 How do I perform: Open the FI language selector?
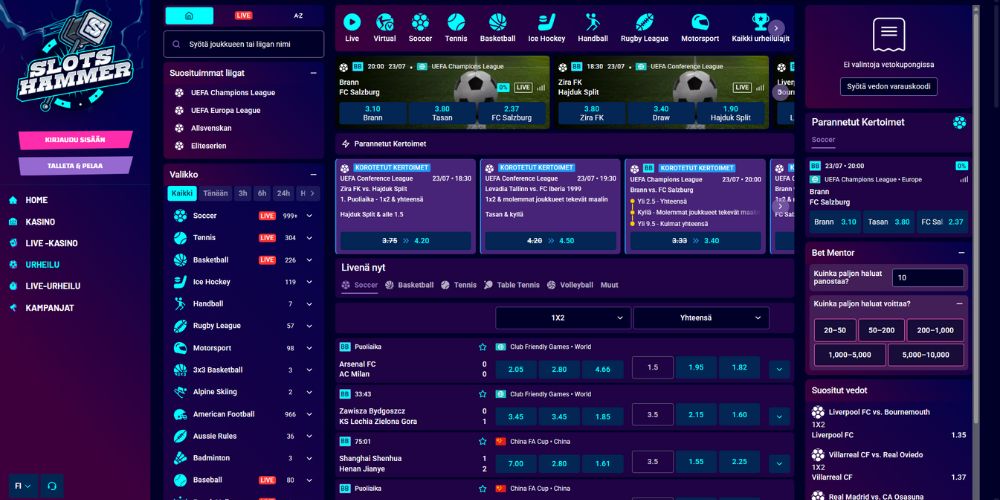point(23,486)
